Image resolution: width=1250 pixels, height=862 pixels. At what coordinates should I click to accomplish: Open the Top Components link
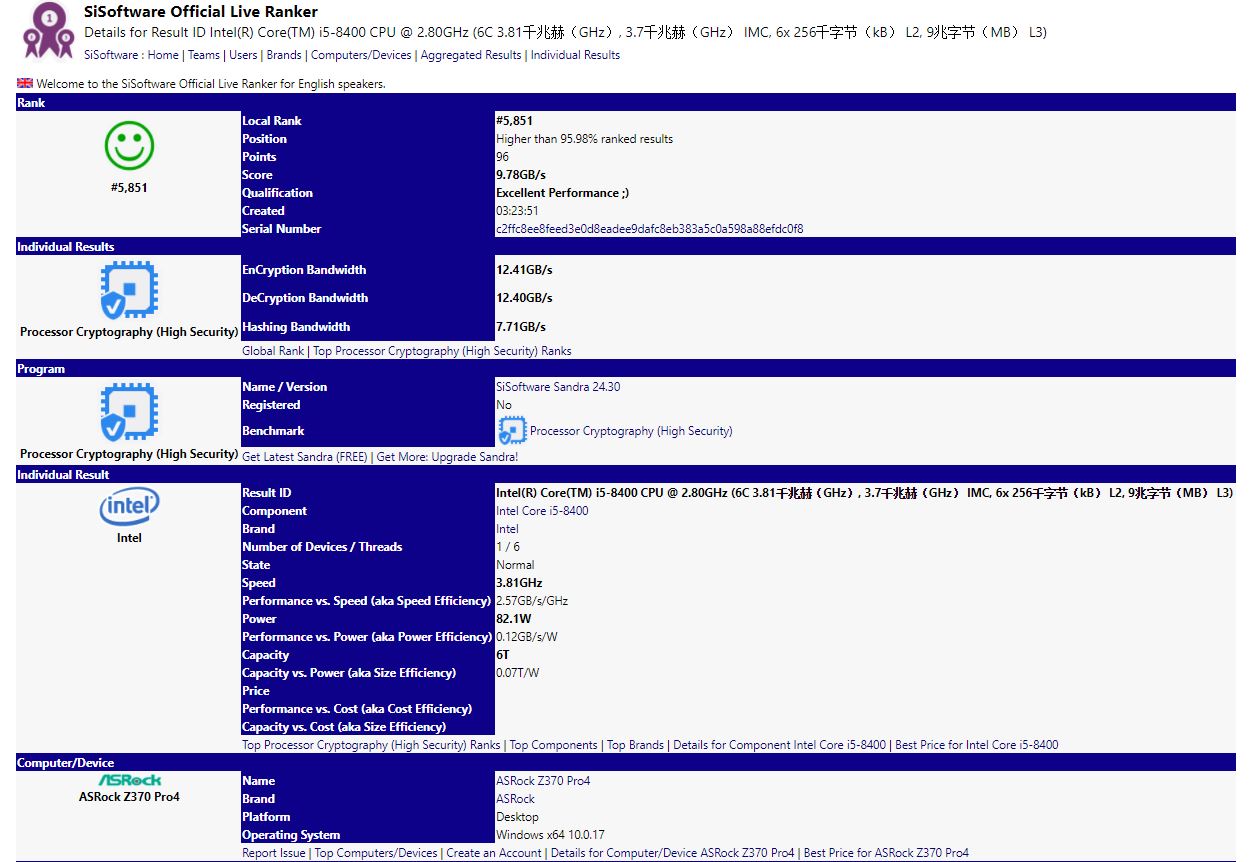click(554, 745)
